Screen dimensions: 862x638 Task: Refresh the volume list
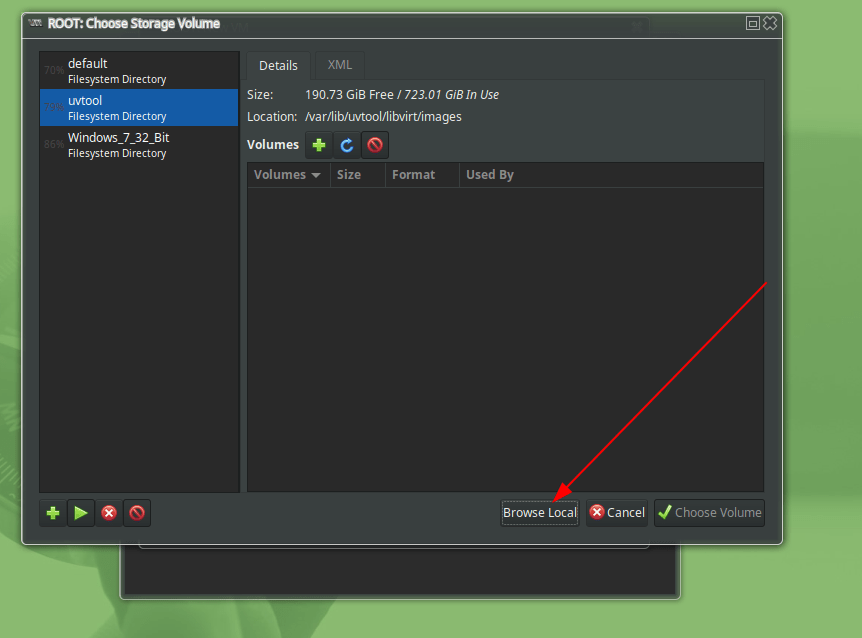pos(347,145)
